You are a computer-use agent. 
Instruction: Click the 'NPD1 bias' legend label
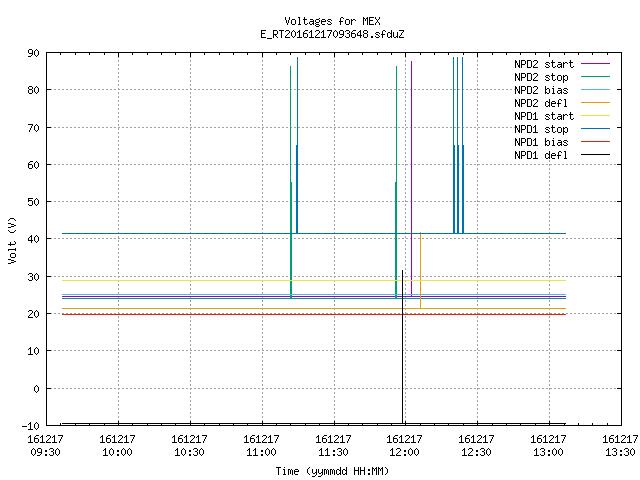[x=541, y=142]
